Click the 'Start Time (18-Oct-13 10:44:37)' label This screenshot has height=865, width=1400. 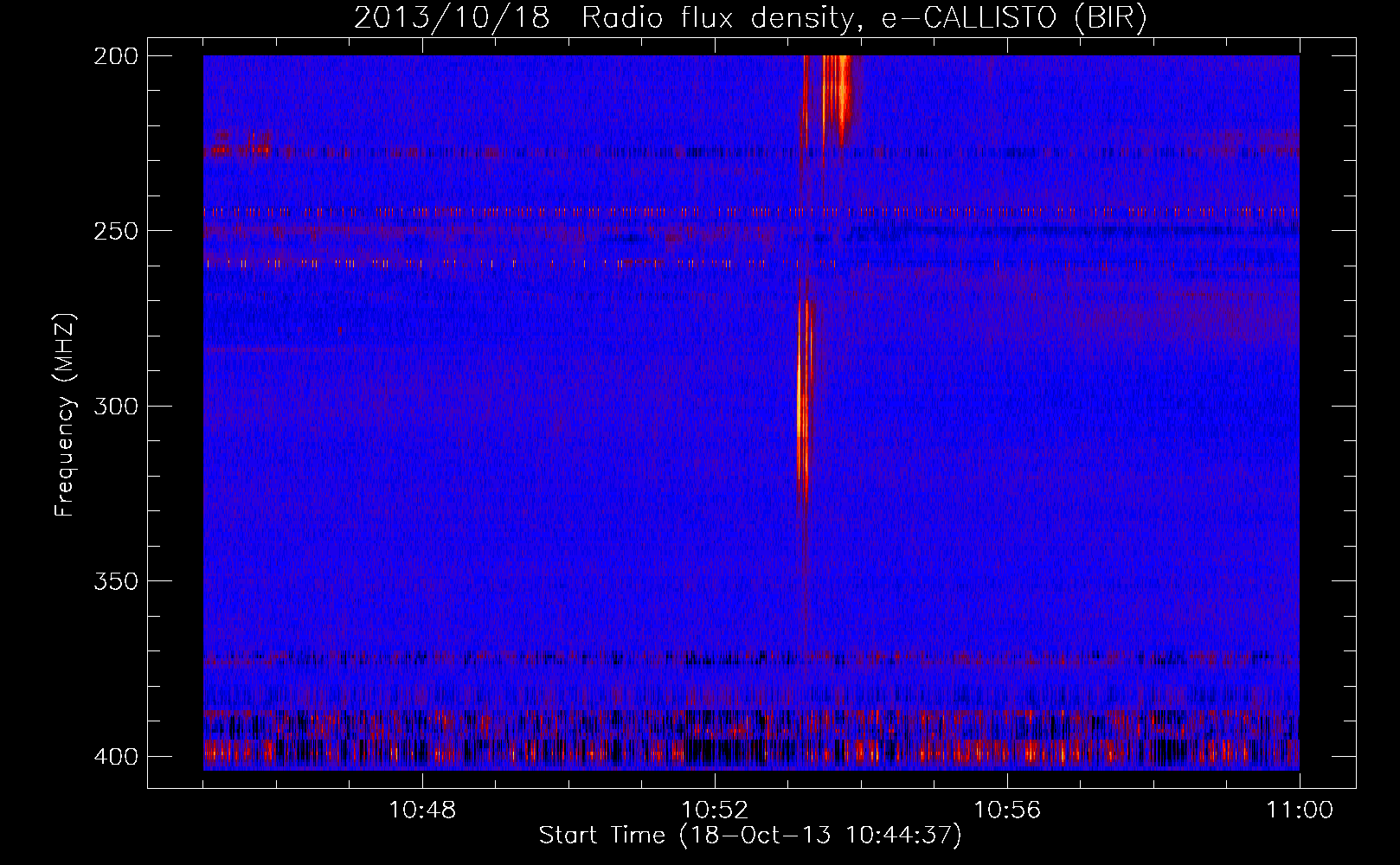click(x=750, y=836)
